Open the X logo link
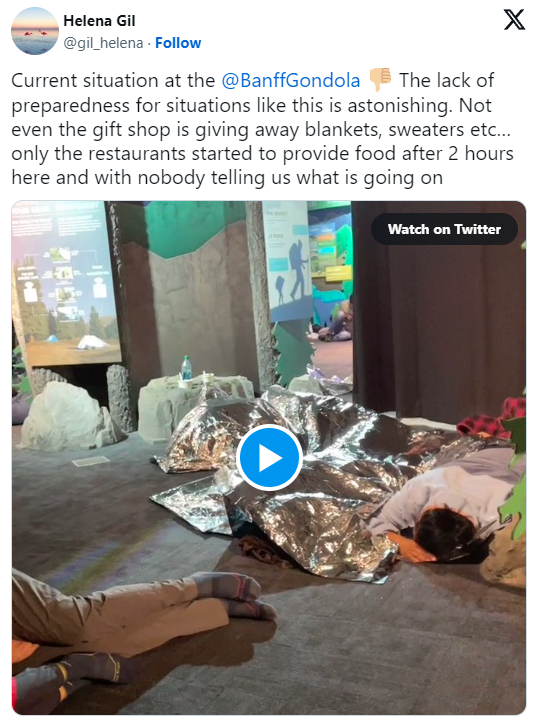Image resolution: width=536 pixels, height=716 pixels. pos(514,20)
